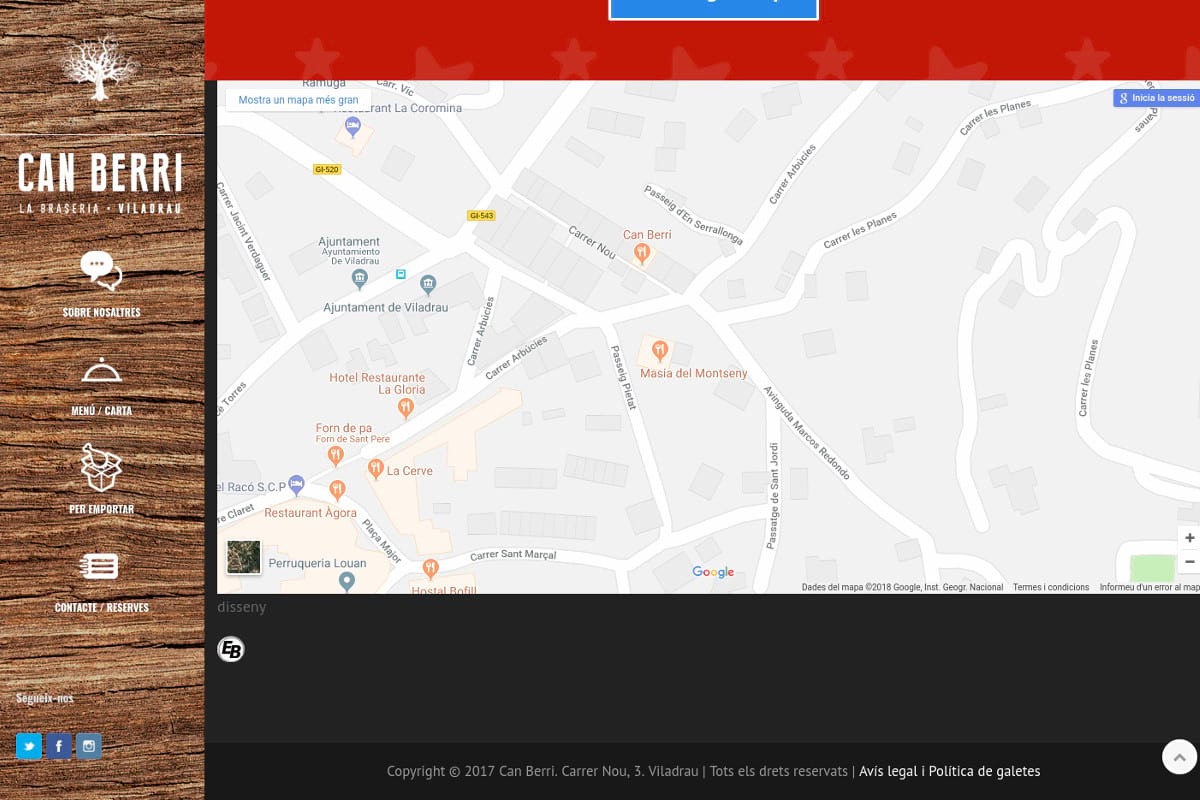Open Contacte / Reserves list icon
The width and height of the screenshot is (1200, 800).
point(100,566)
